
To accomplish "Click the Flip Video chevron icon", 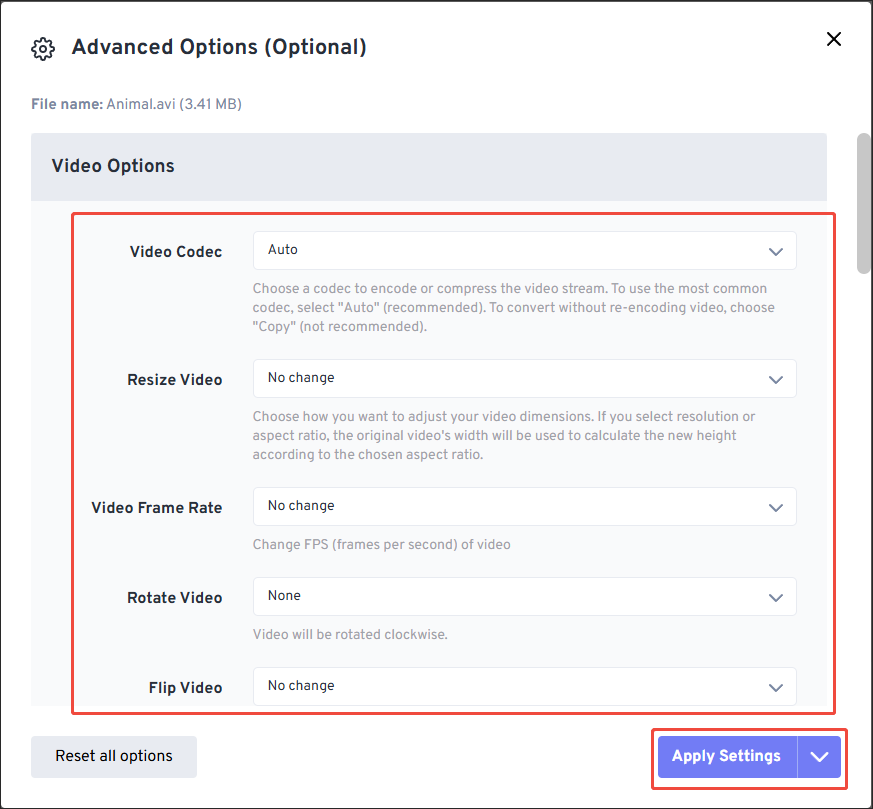I will pyautogui.click(x=776, y=688).
